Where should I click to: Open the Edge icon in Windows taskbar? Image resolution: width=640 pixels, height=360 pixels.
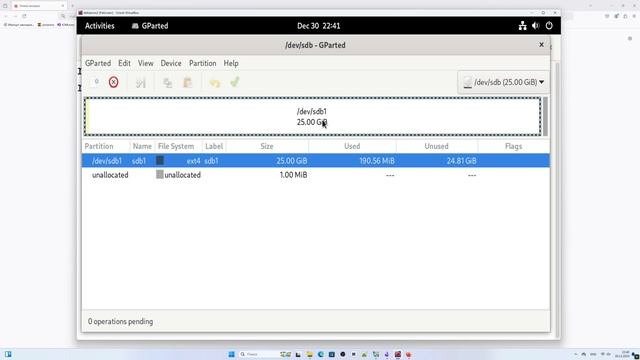click(x=320, y=354)
